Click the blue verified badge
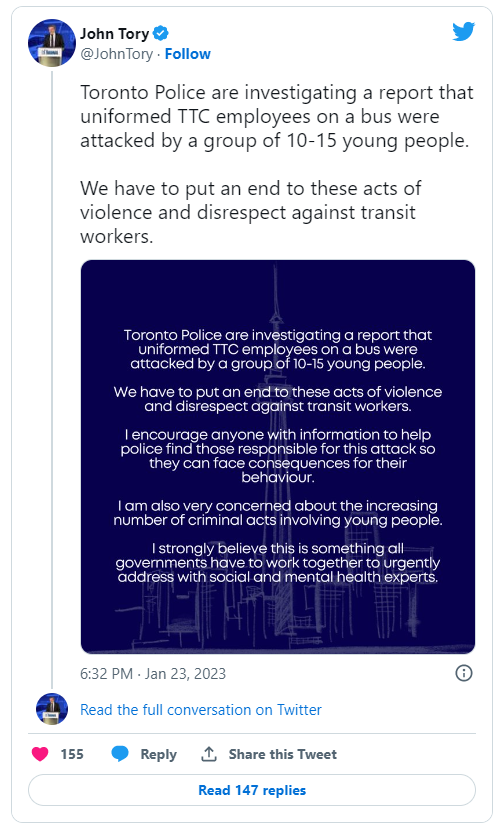The width and height of the screenshot is (499, 832). point(161,33)
